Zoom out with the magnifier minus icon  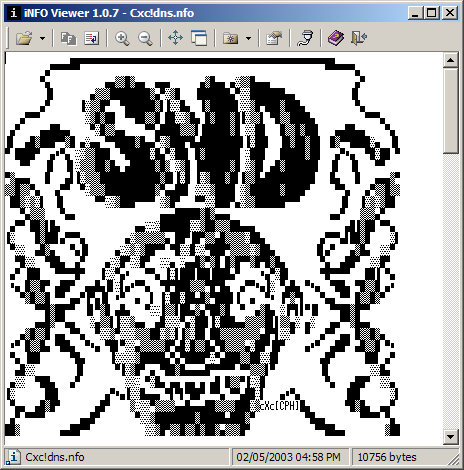pyautogui.click(x=145, y=38)
